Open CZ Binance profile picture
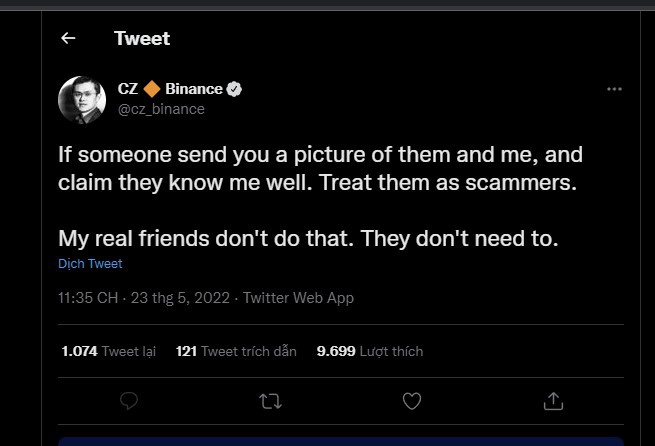 coord(82,98)
